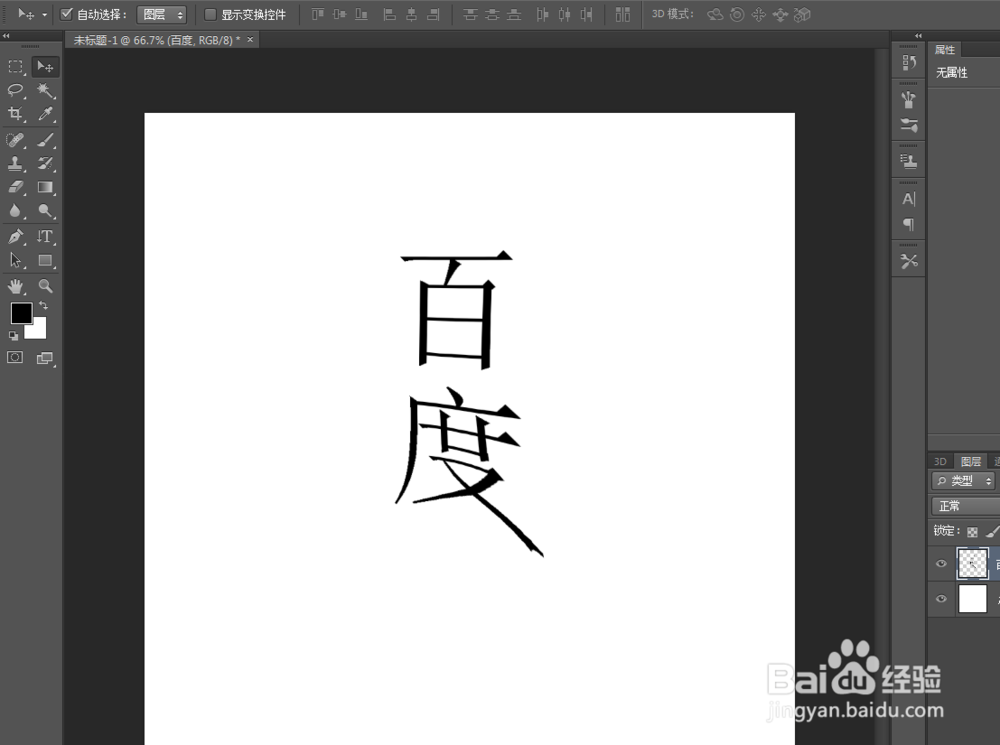Switch to the 未标题-1 document tab
Screen dimensions: 1000x745
[157, 40]
